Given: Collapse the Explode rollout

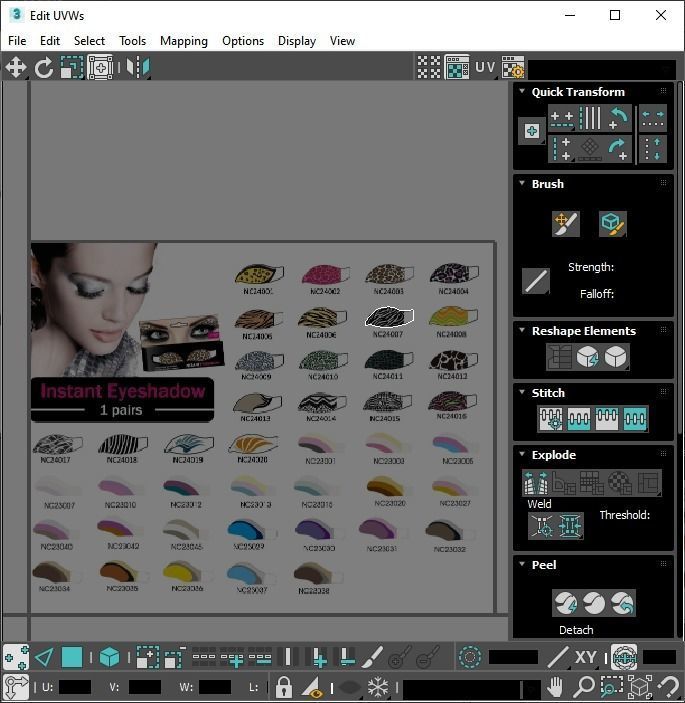Looking at the screenshot, I should tap(522, 454).
